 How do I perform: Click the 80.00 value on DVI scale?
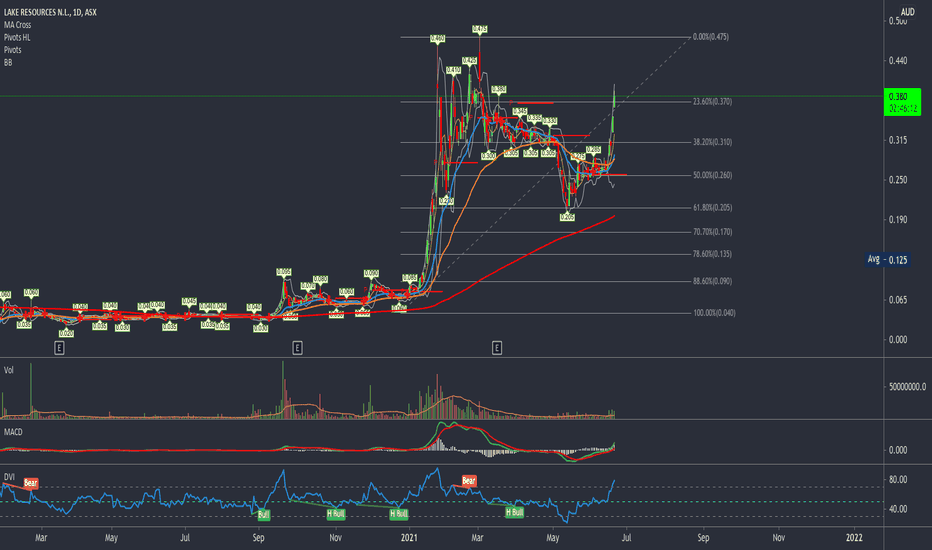point(898,479)
